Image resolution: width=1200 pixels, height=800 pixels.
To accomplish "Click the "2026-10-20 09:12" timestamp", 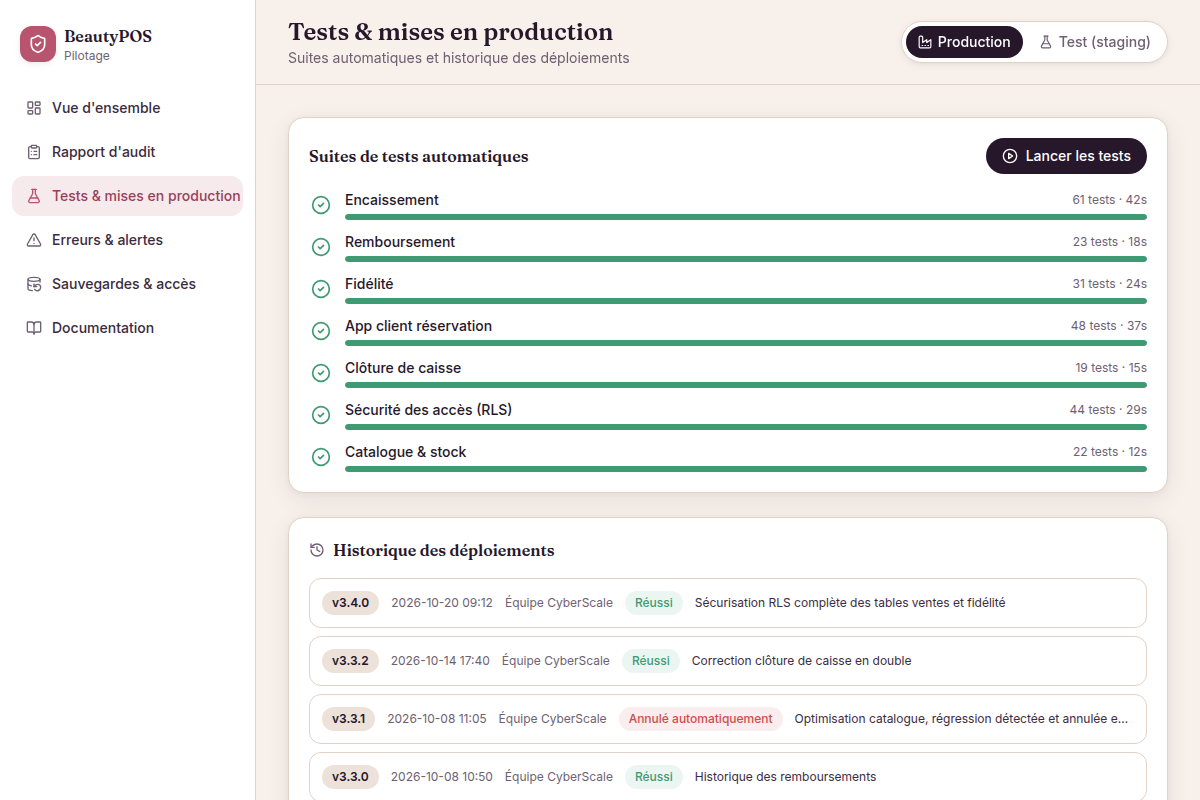I will pos(442,603).
